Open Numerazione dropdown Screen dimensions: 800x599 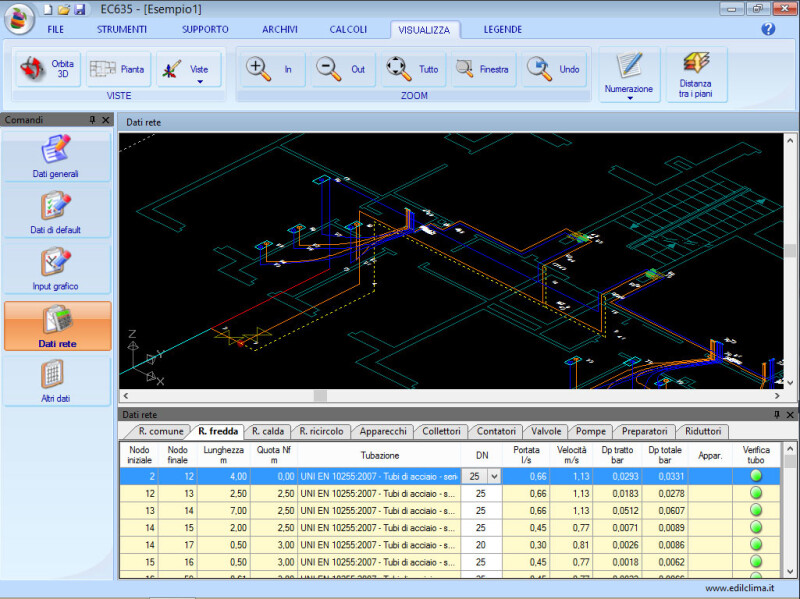pos(629,75)
